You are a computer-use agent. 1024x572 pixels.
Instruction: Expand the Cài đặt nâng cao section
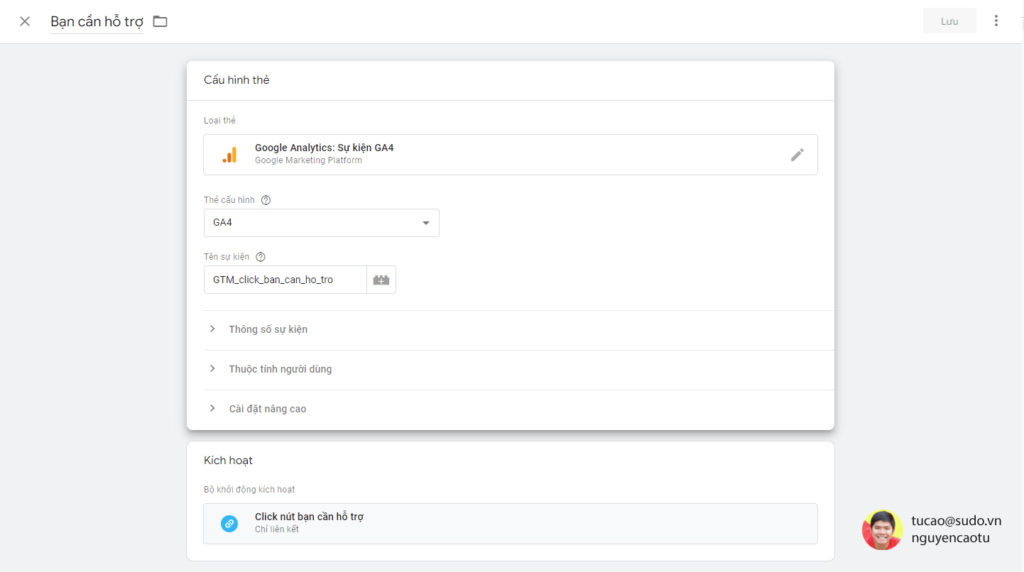point(267,409)
